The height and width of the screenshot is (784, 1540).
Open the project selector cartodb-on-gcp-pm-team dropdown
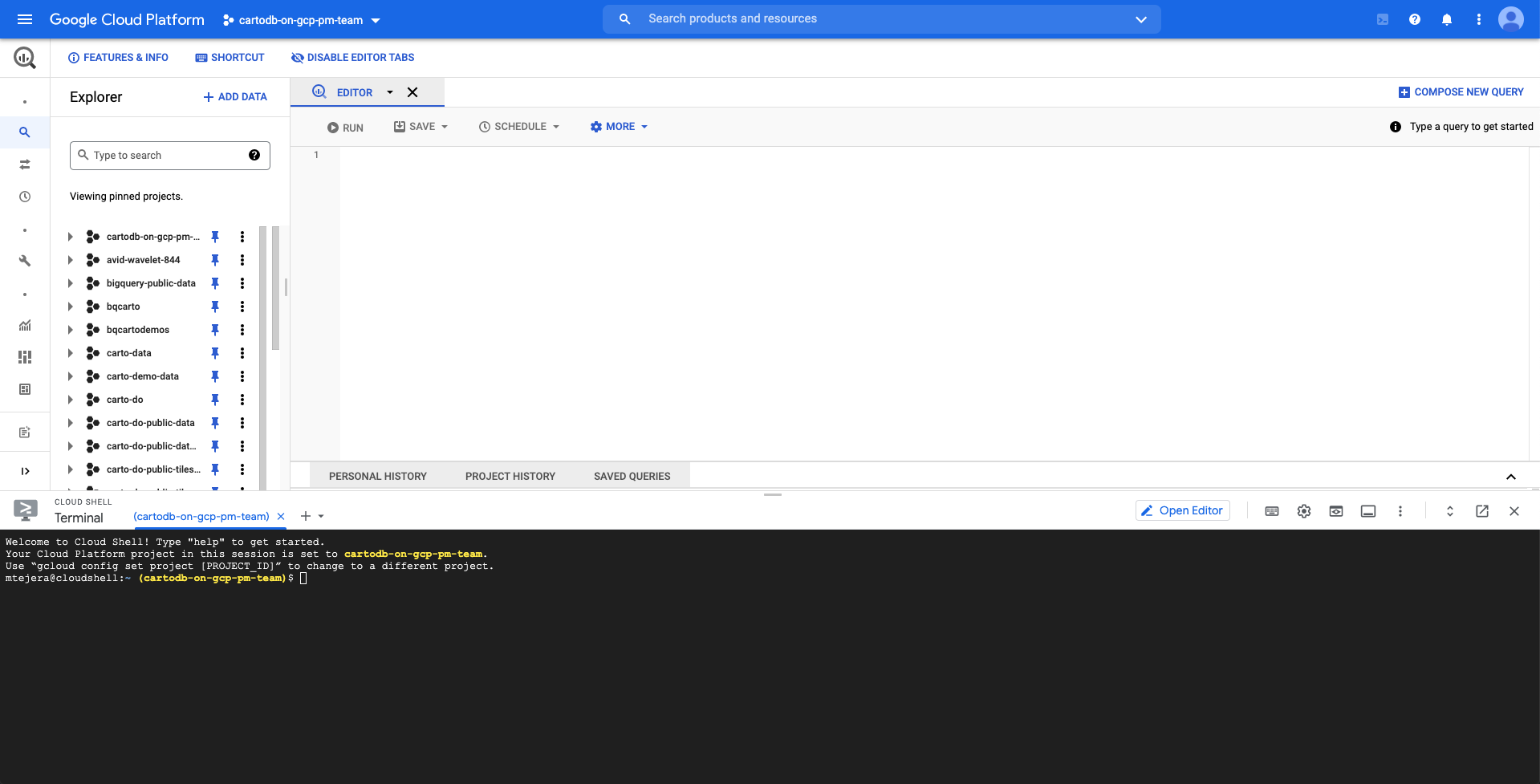302,20
